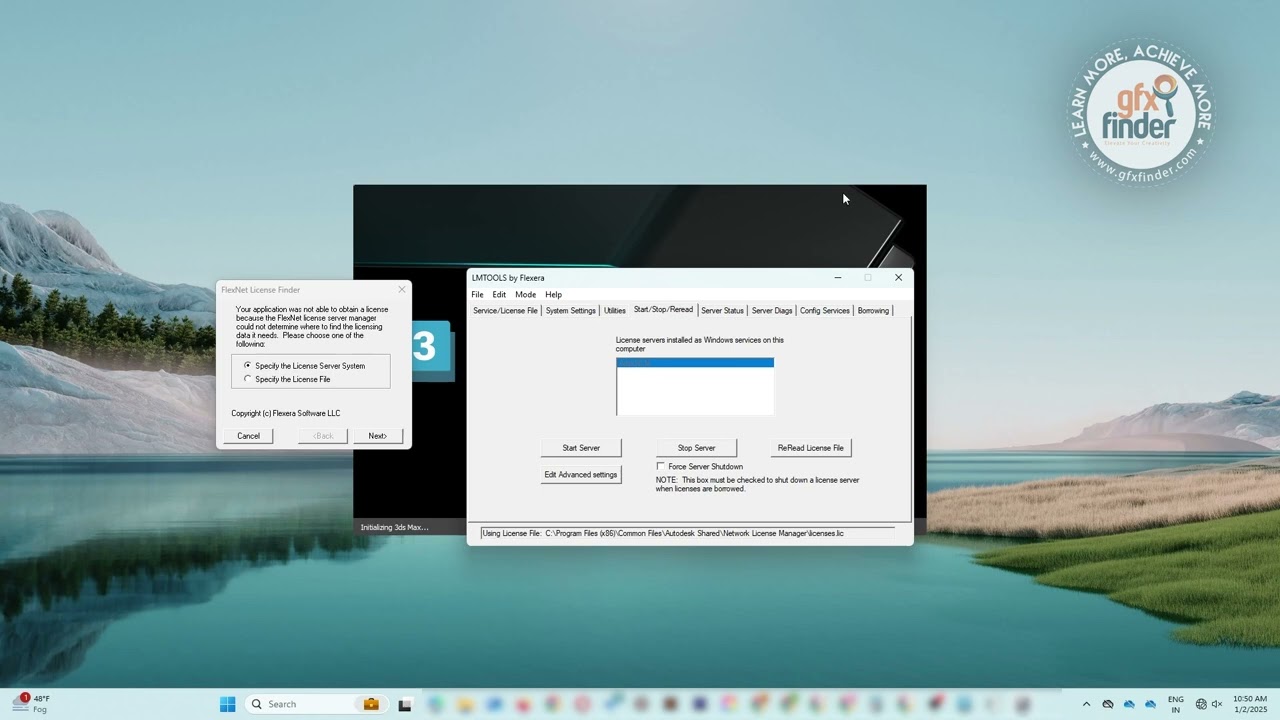
Task: Open the network globe tray icon
Action: point(1201,704)
